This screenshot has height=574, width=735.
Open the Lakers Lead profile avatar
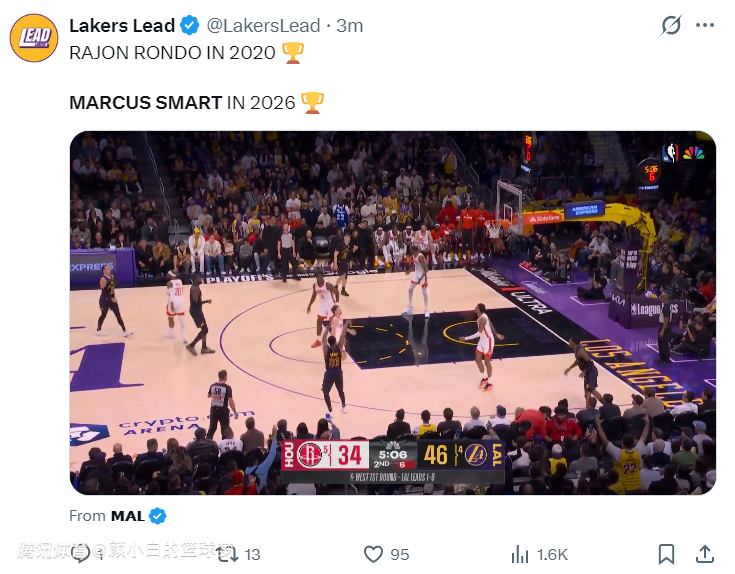coord(33,38)
